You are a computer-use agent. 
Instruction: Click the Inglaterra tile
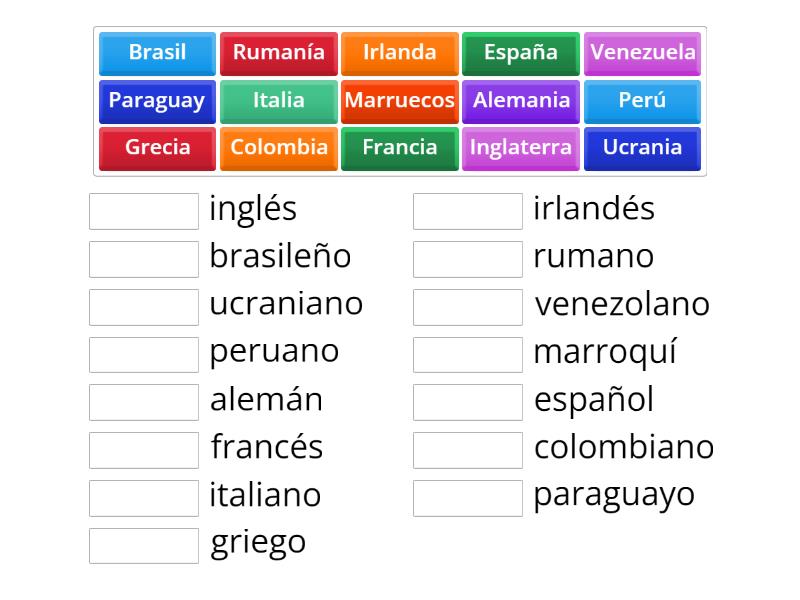pos(520,148)
